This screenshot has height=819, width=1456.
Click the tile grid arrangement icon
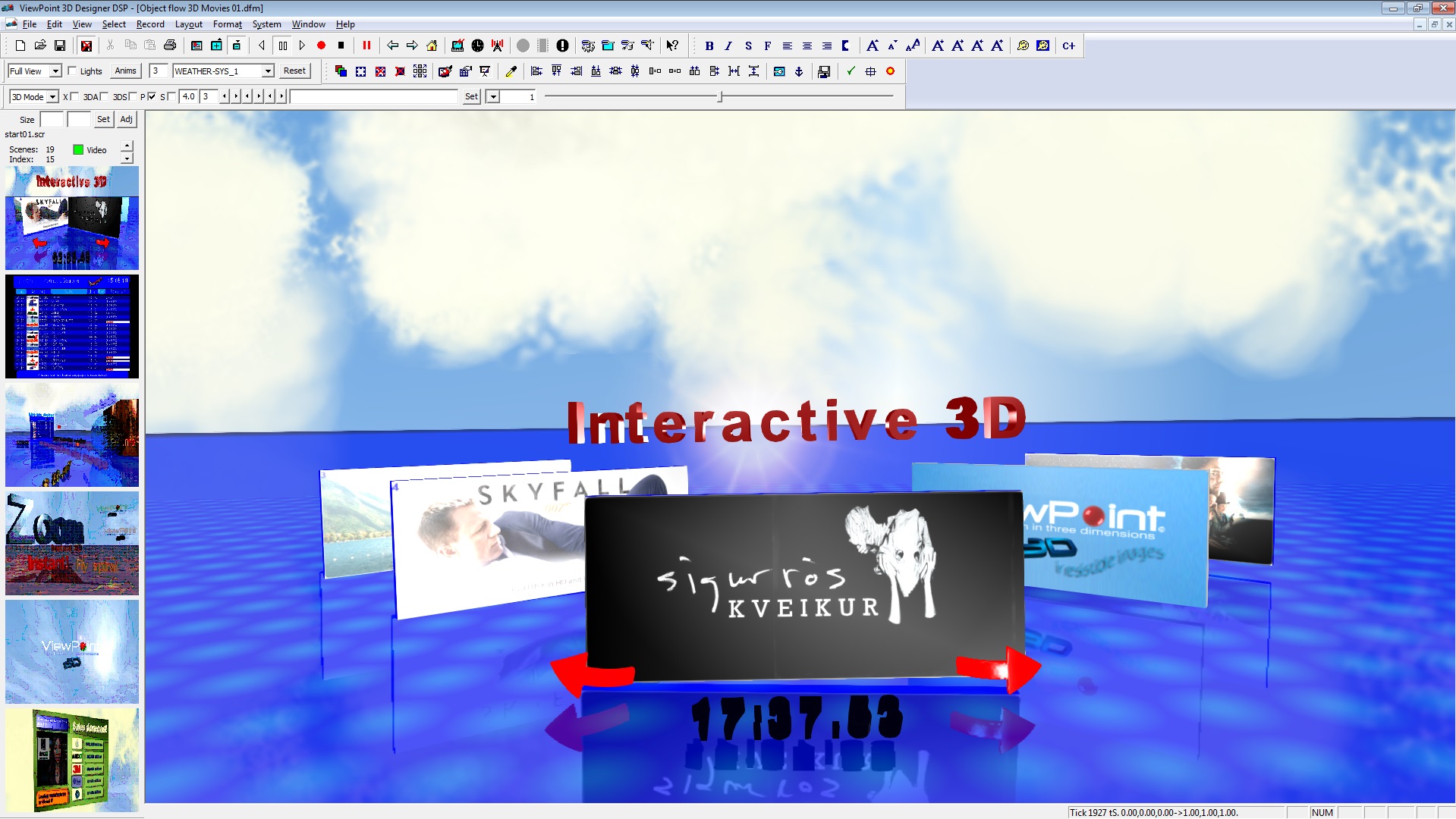coord(420,71)
